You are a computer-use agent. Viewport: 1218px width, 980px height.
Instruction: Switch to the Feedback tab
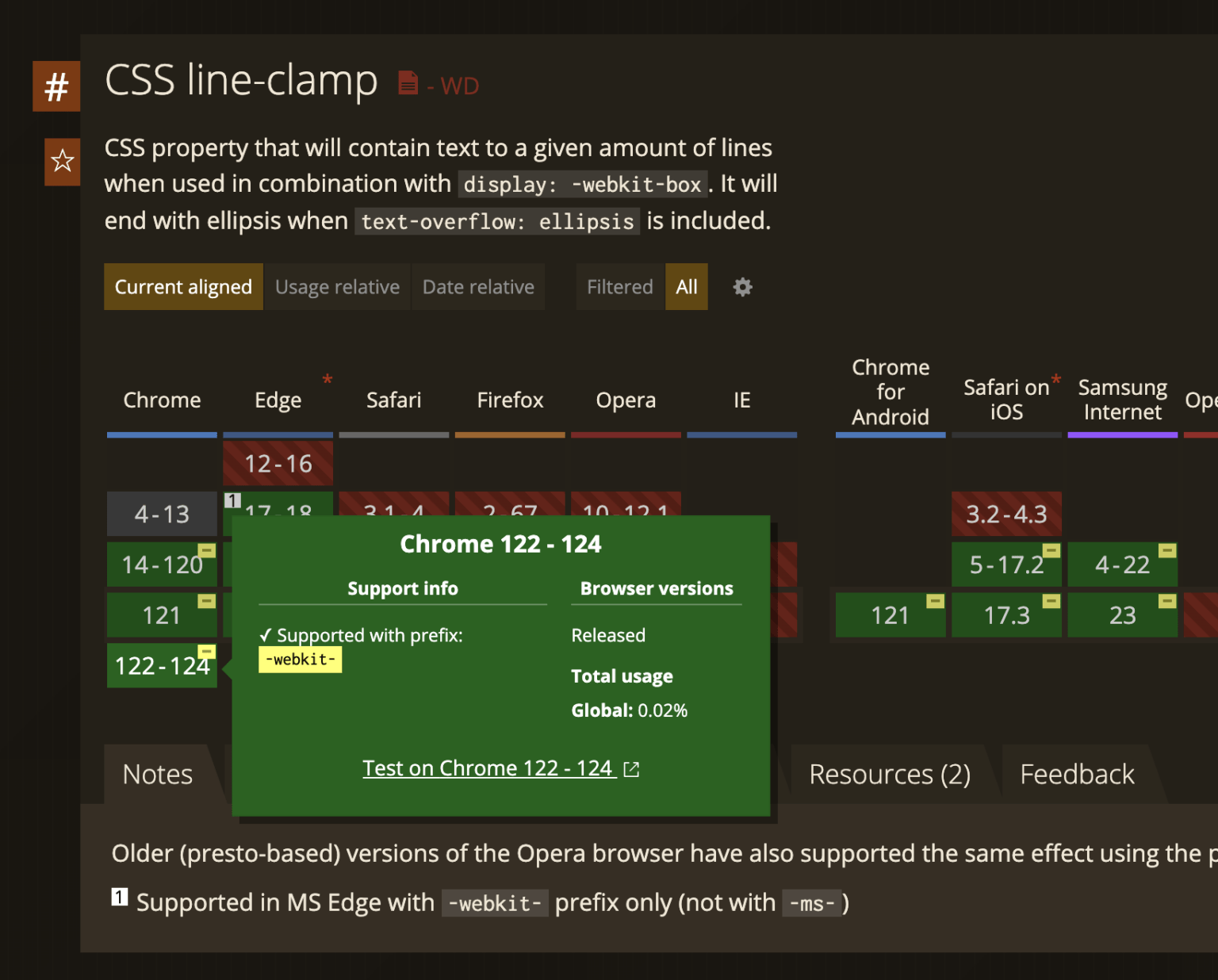(x=1076, y=774)
